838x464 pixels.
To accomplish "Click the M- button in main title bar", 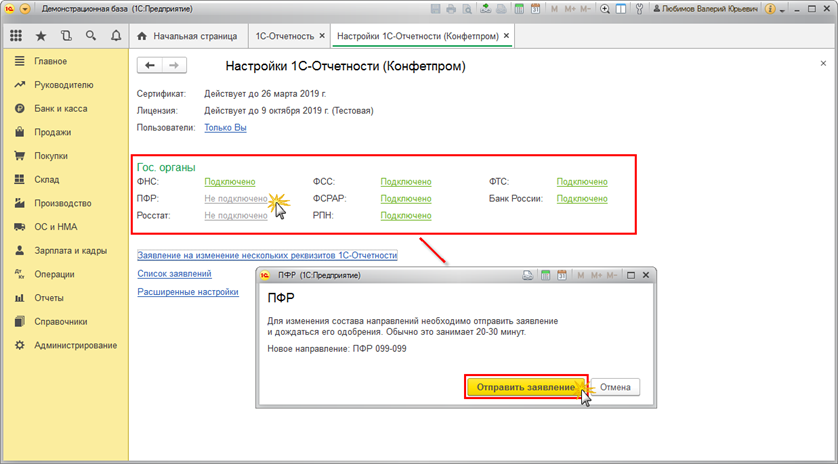I will click(x=585, y=9).
